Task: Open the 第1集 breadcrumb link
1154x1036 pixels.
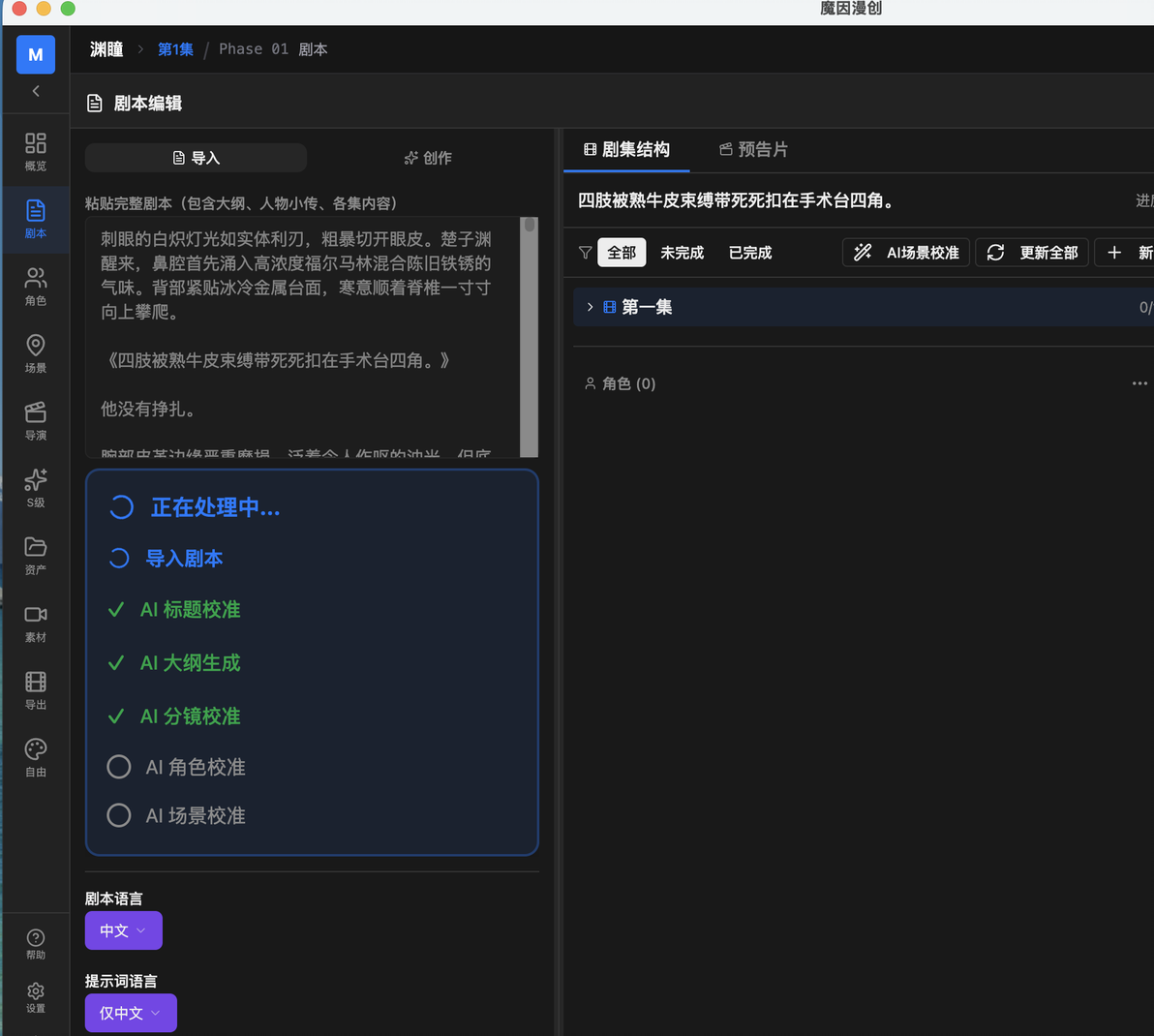Action: click(x=175, y=49)
